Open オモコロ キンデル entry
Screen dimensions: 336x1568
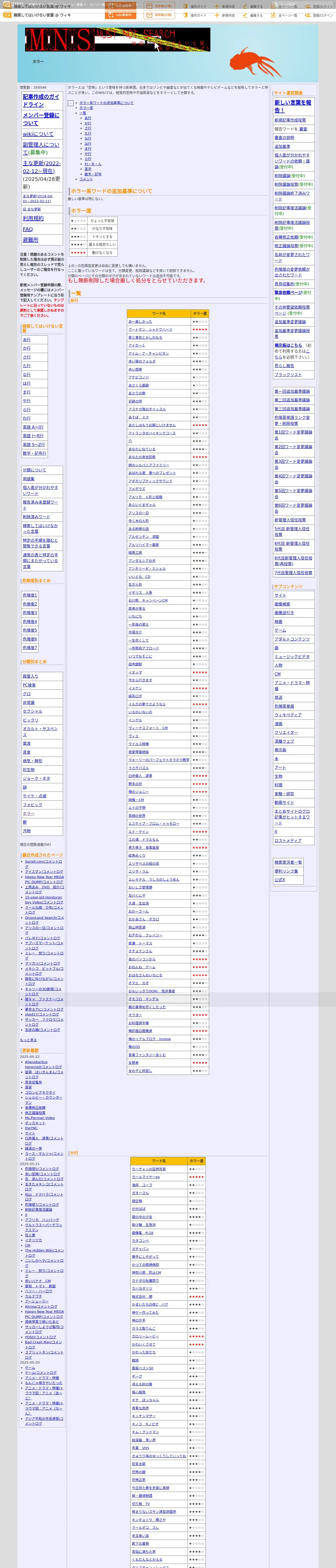[x=144, y=999]
